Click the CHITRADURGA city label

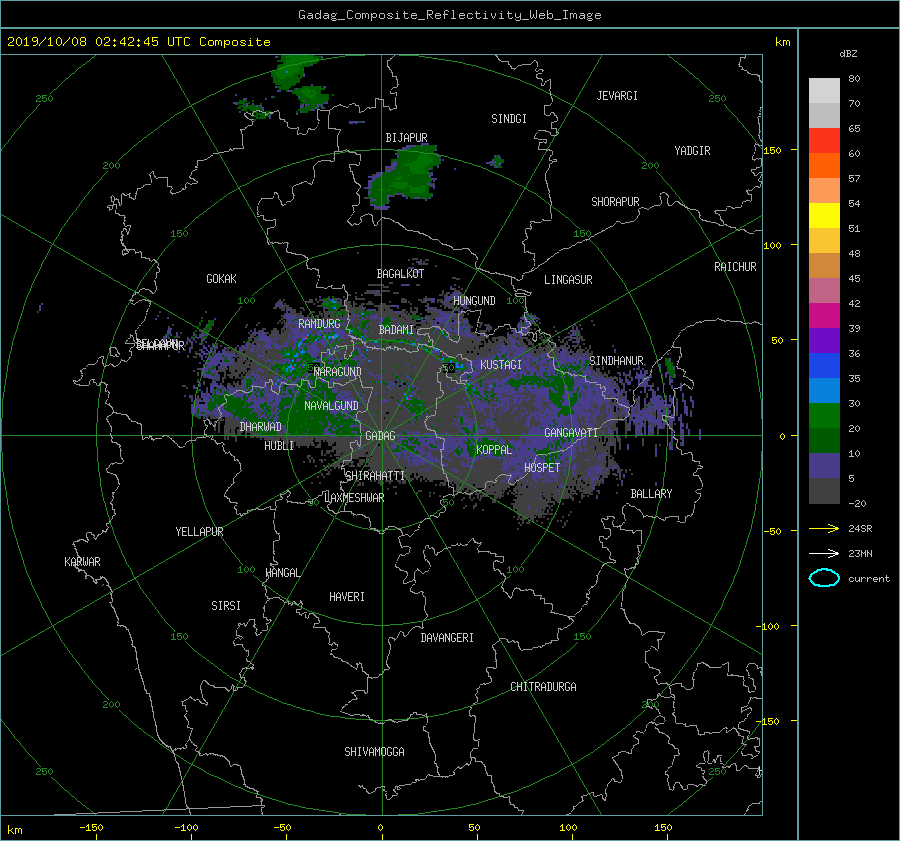coord(543,687)
